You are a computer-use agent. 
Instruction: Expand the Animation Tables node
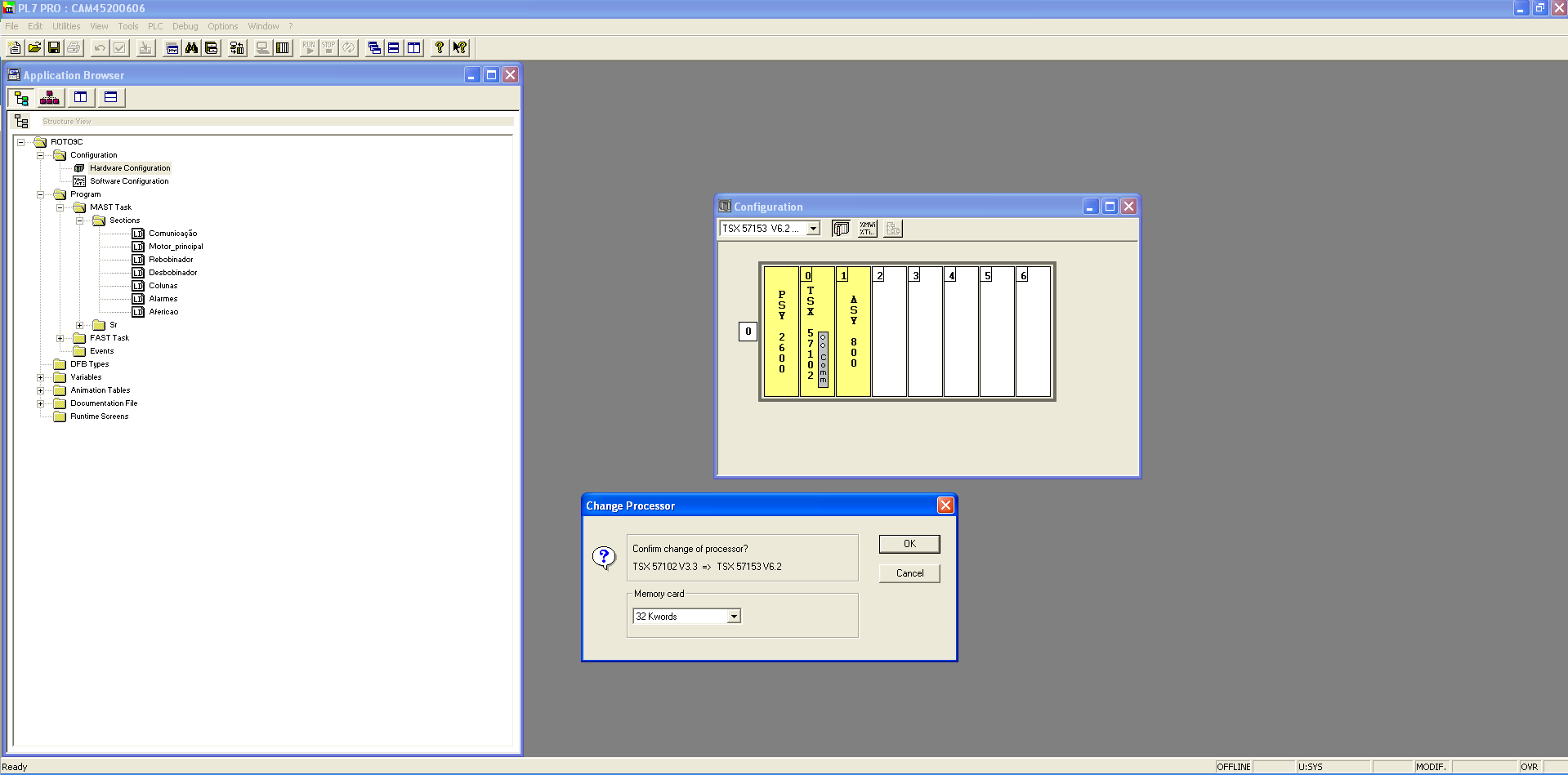41,390
